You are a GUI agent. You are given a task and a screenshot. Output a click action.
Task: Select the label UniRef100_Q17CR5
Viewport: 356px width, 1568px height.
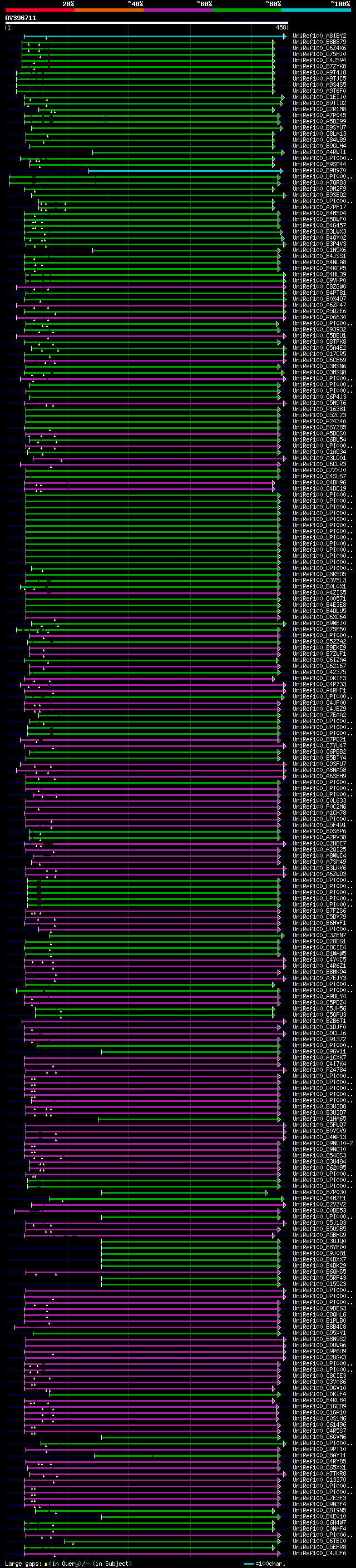pos(319,354)
